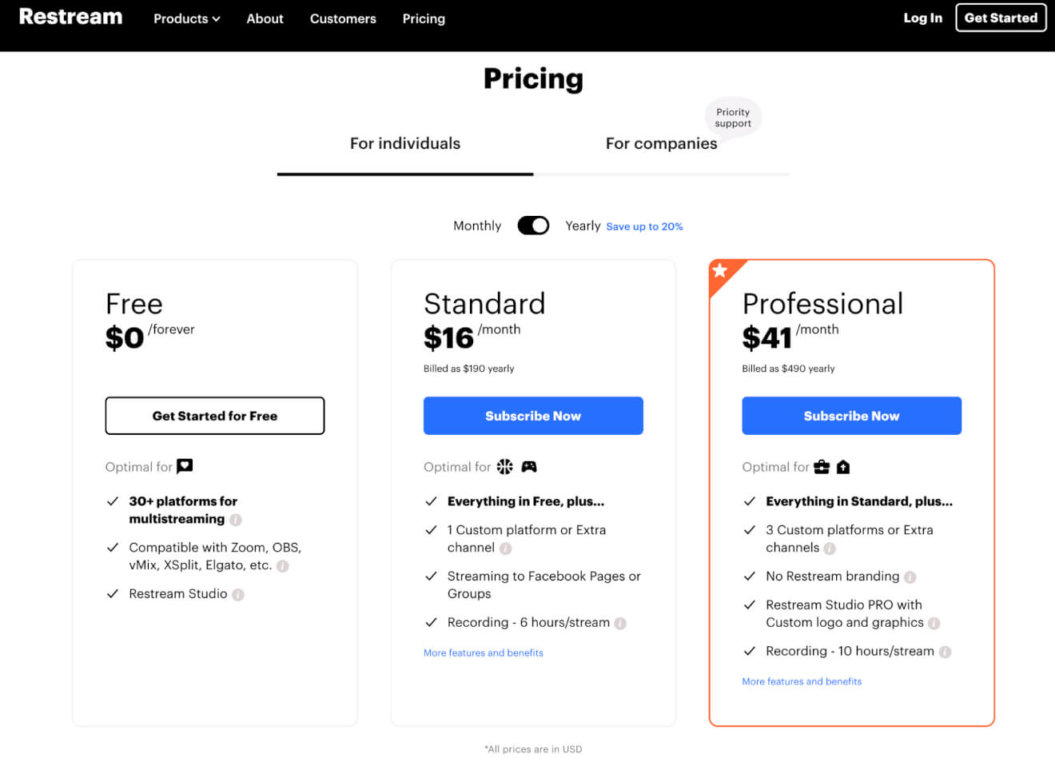This screenshot has width=1055, height=758.
Task: Open the Products dropdown menu
Action: click(x=186, y=19)
